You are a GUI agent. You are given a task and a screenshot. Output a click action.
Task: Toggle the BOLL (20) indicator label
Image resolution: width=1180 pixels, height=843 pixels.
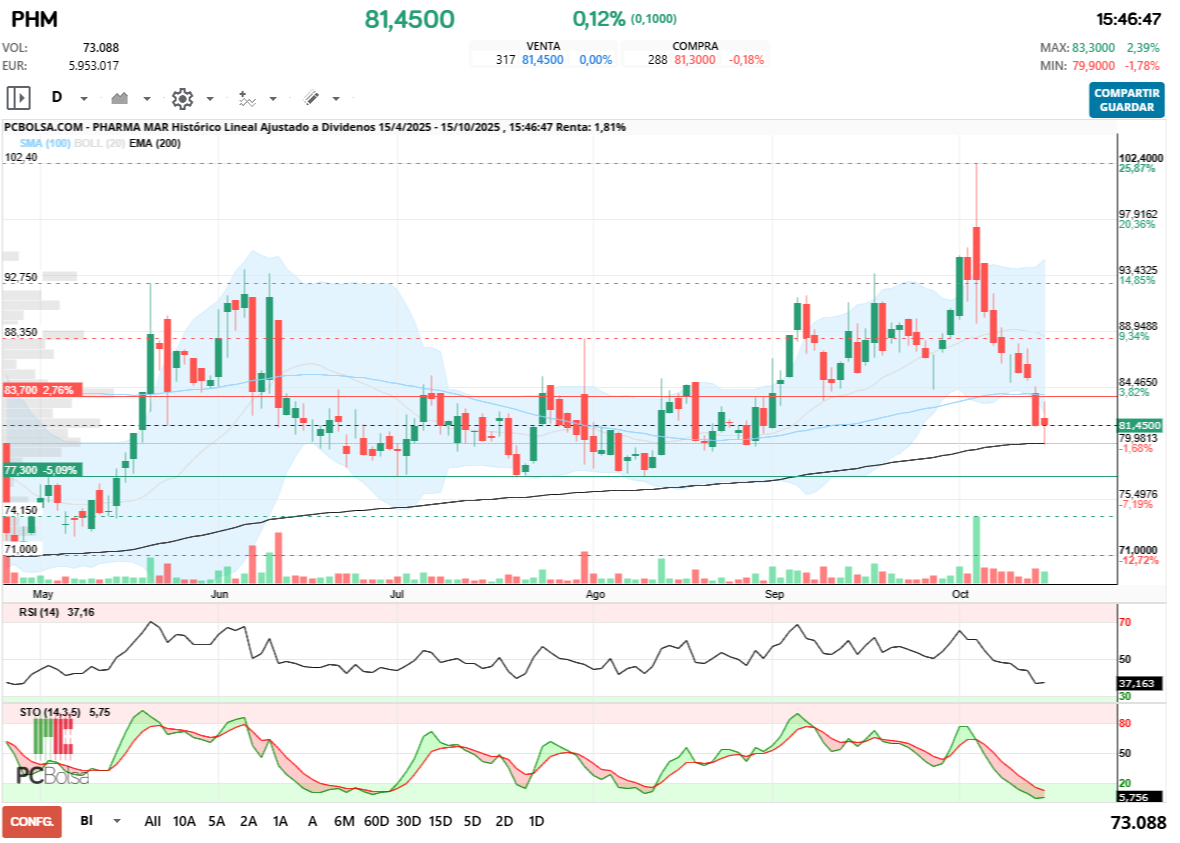click(99, 143)
